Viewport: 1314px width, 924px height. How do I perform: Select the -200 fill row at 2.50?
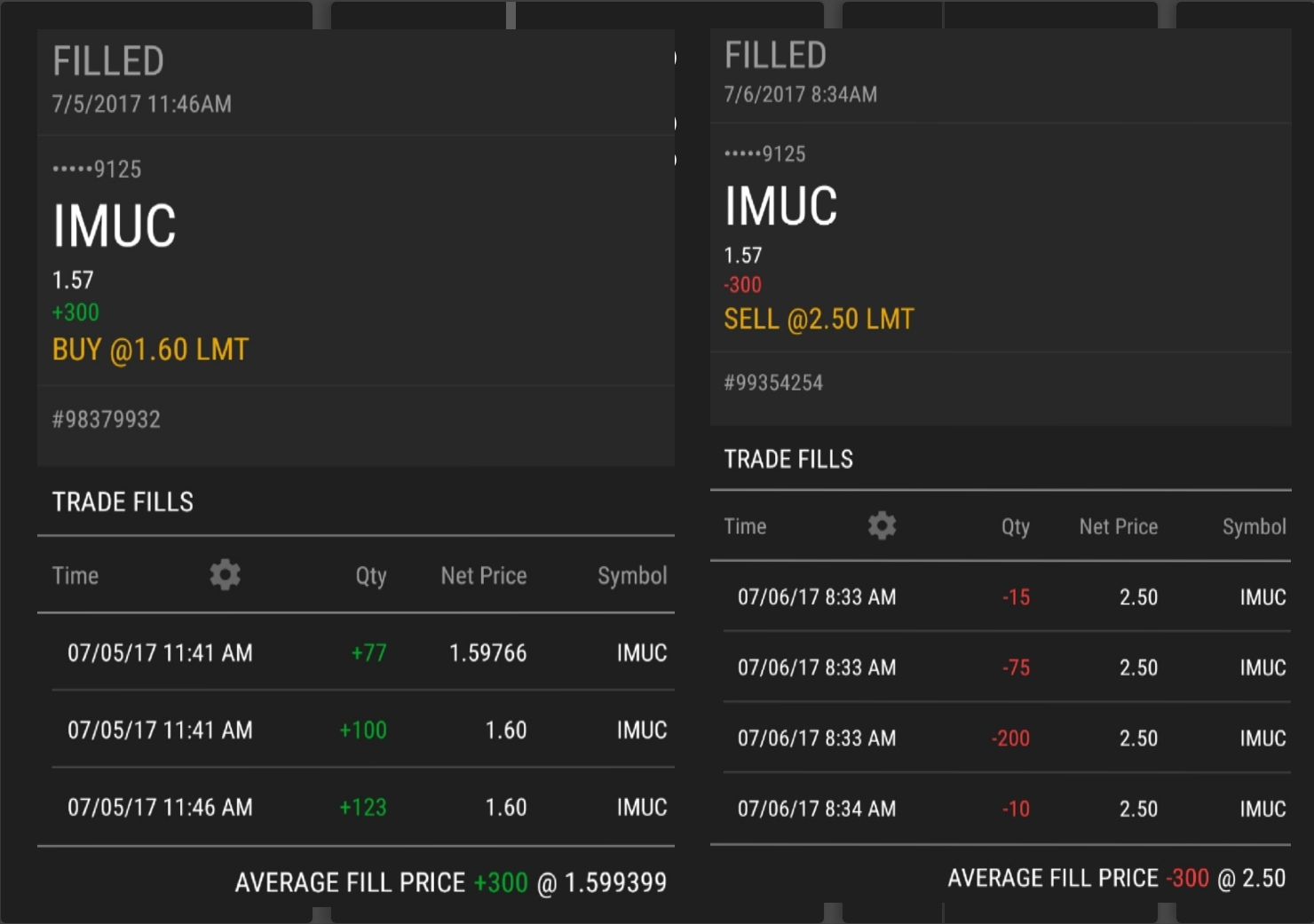[x=1003, y=738]
